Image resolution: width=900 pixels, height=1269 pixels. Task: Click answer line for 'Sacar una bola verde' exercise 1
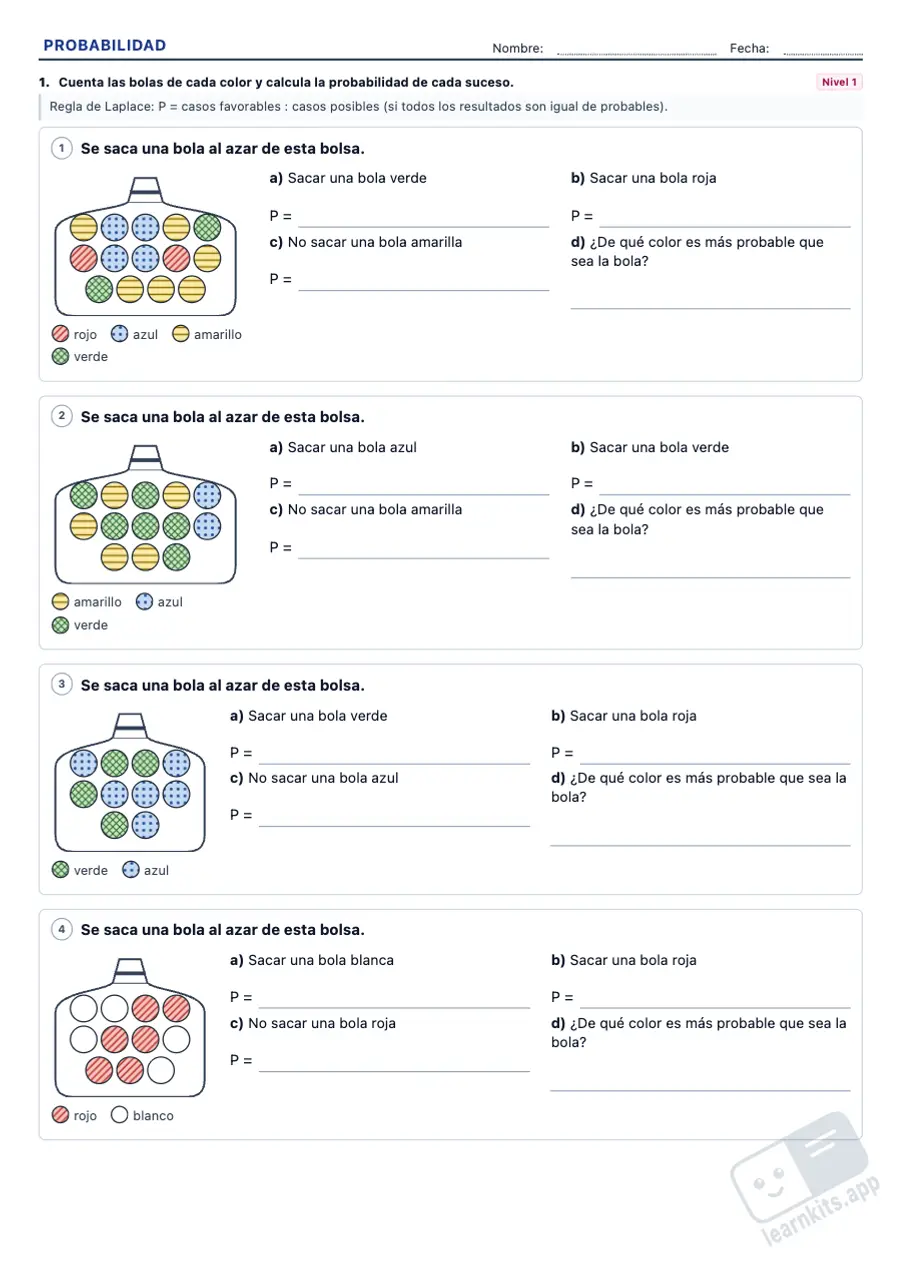tap(424, 226)
